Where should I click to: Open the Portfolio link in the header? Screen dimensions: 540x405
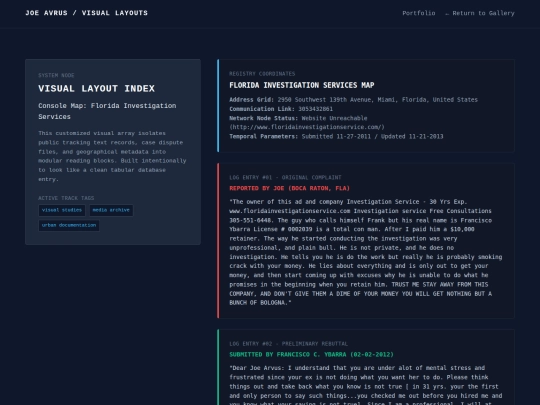point(418,13)
